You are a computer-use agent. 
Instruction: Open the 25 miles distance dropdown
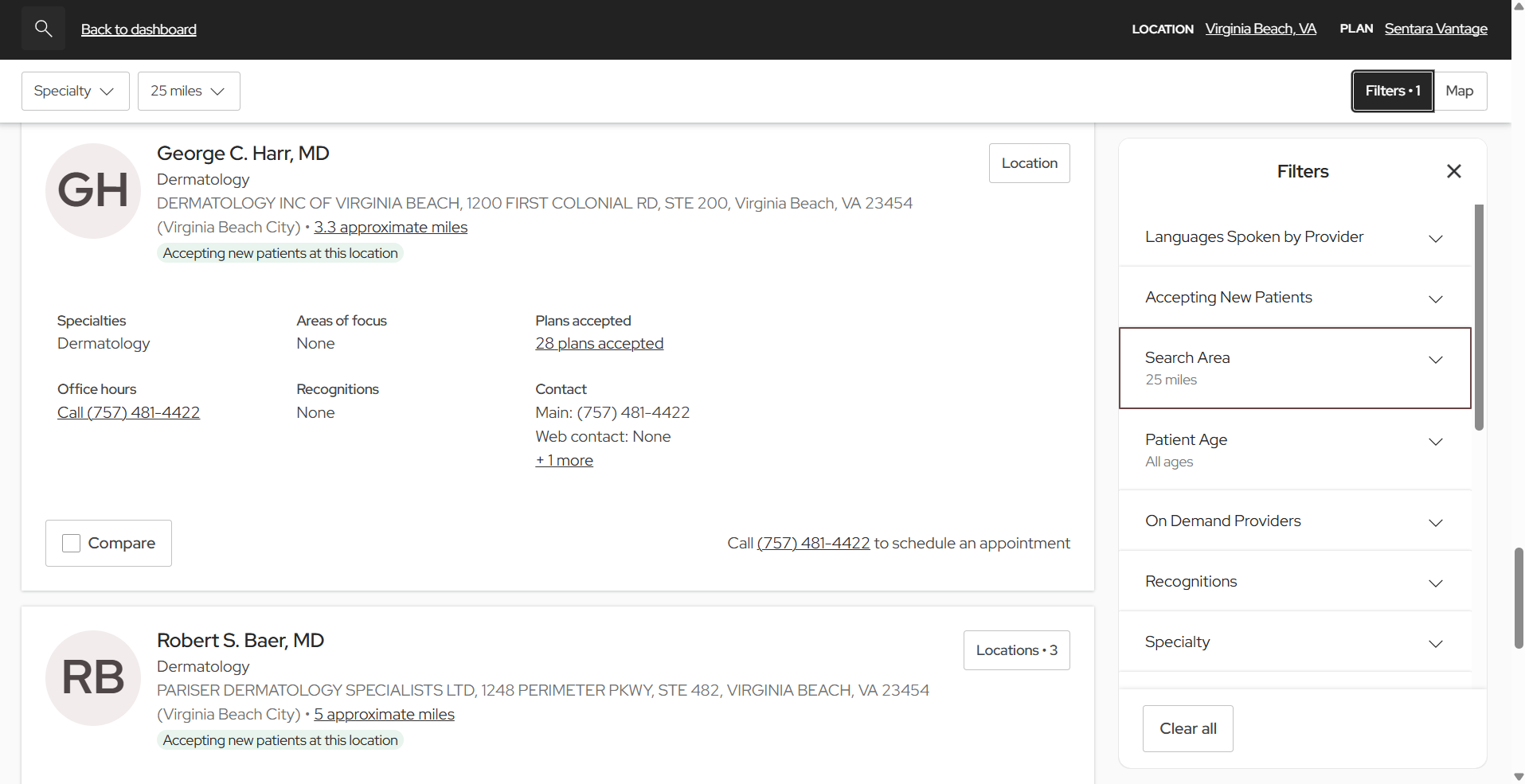tap(188, 91)
